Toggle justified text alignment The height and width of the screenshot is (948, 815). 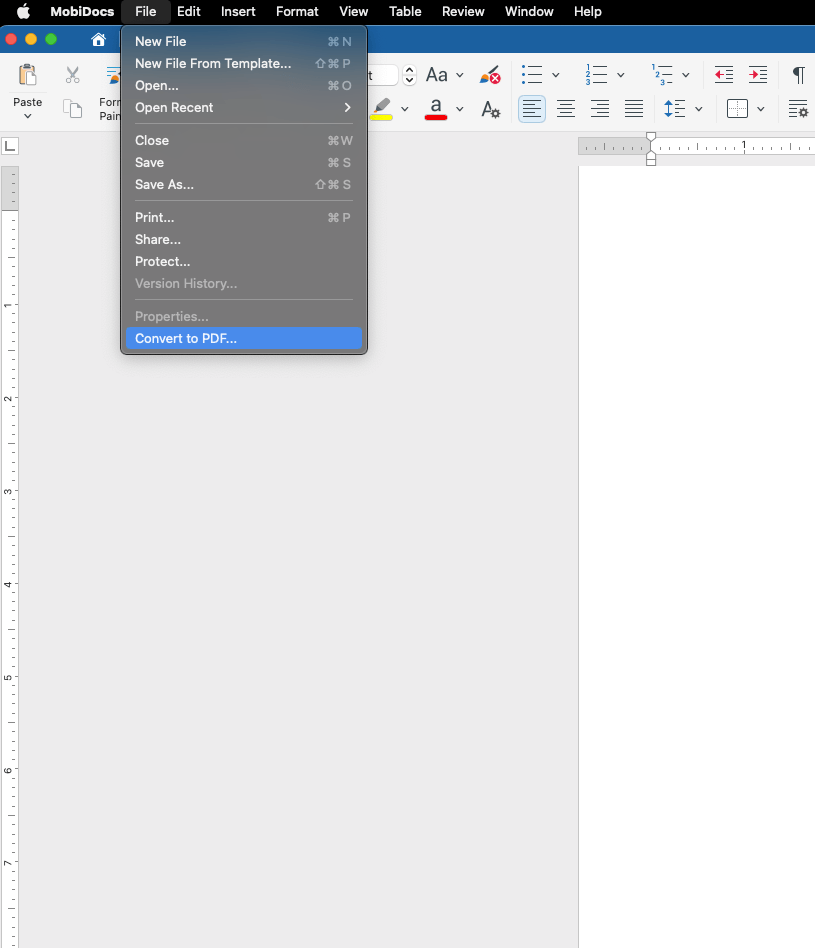634,109
